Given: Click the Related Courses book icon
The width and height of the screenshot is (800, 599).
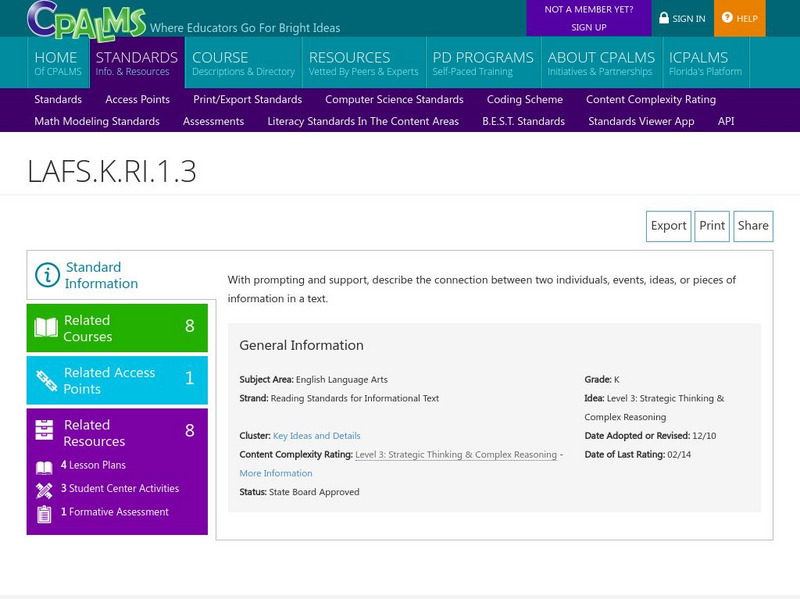Looking at the screenshot, I should tap(46, 328).
